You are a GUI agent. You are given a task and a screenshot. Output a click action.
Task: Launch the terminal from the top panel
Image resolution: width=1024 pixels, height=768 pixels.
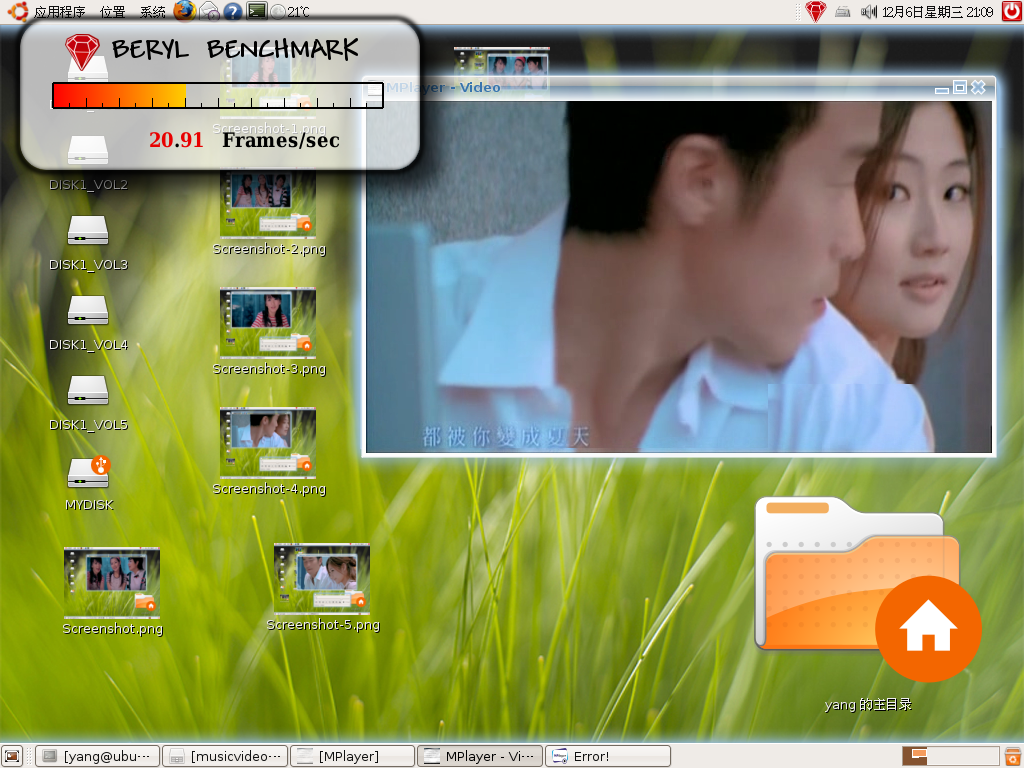point(257,10)
